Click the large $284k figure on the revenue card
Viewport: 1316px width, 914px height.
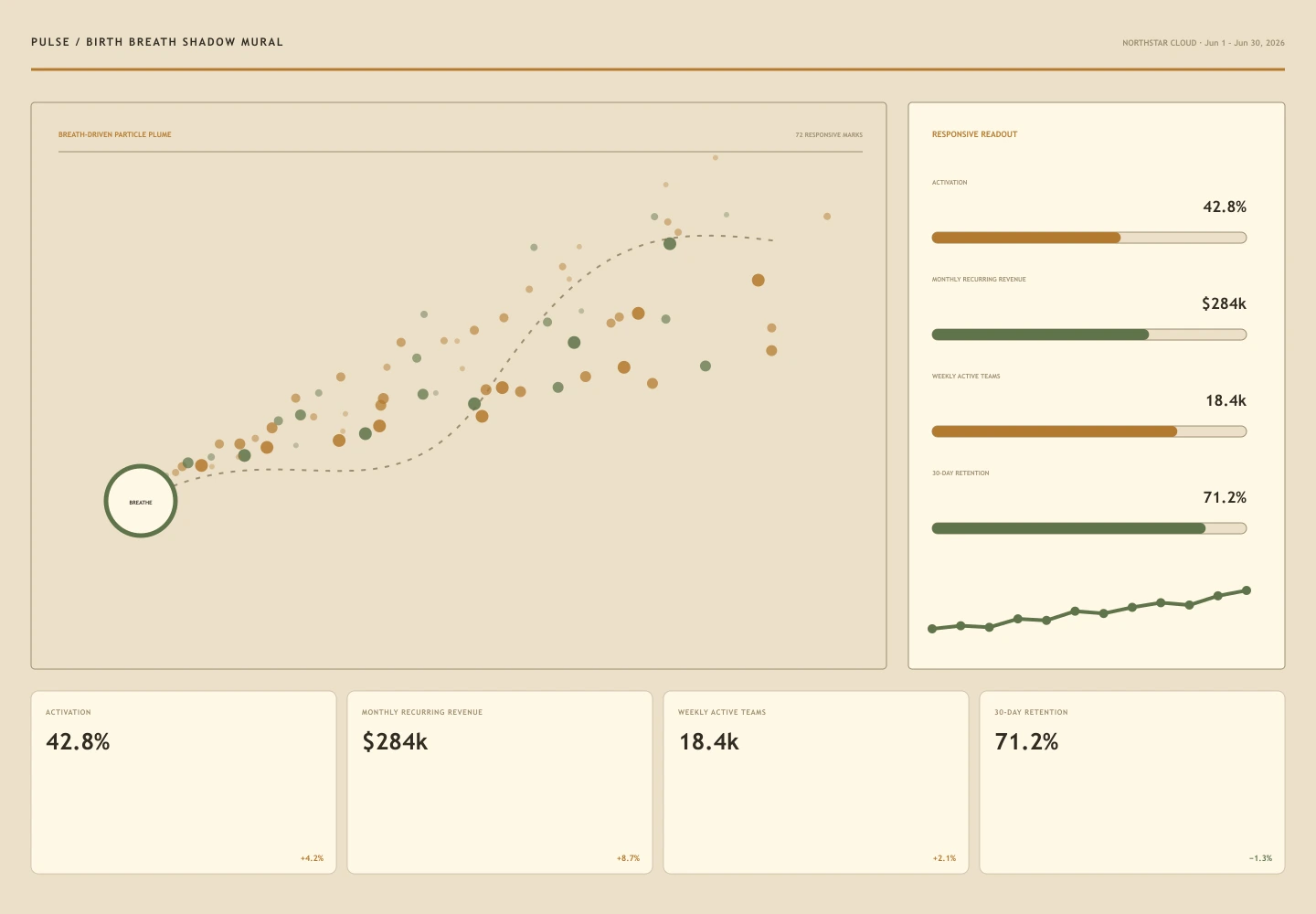395,741
